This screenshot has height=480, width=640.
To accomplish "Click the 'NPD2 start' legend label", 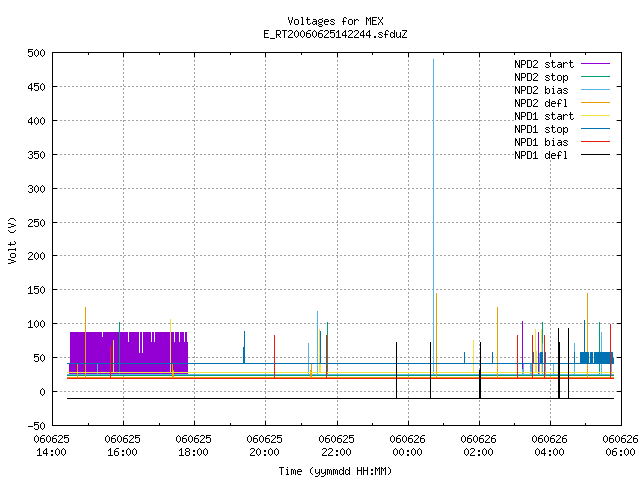I will (544, 64).
